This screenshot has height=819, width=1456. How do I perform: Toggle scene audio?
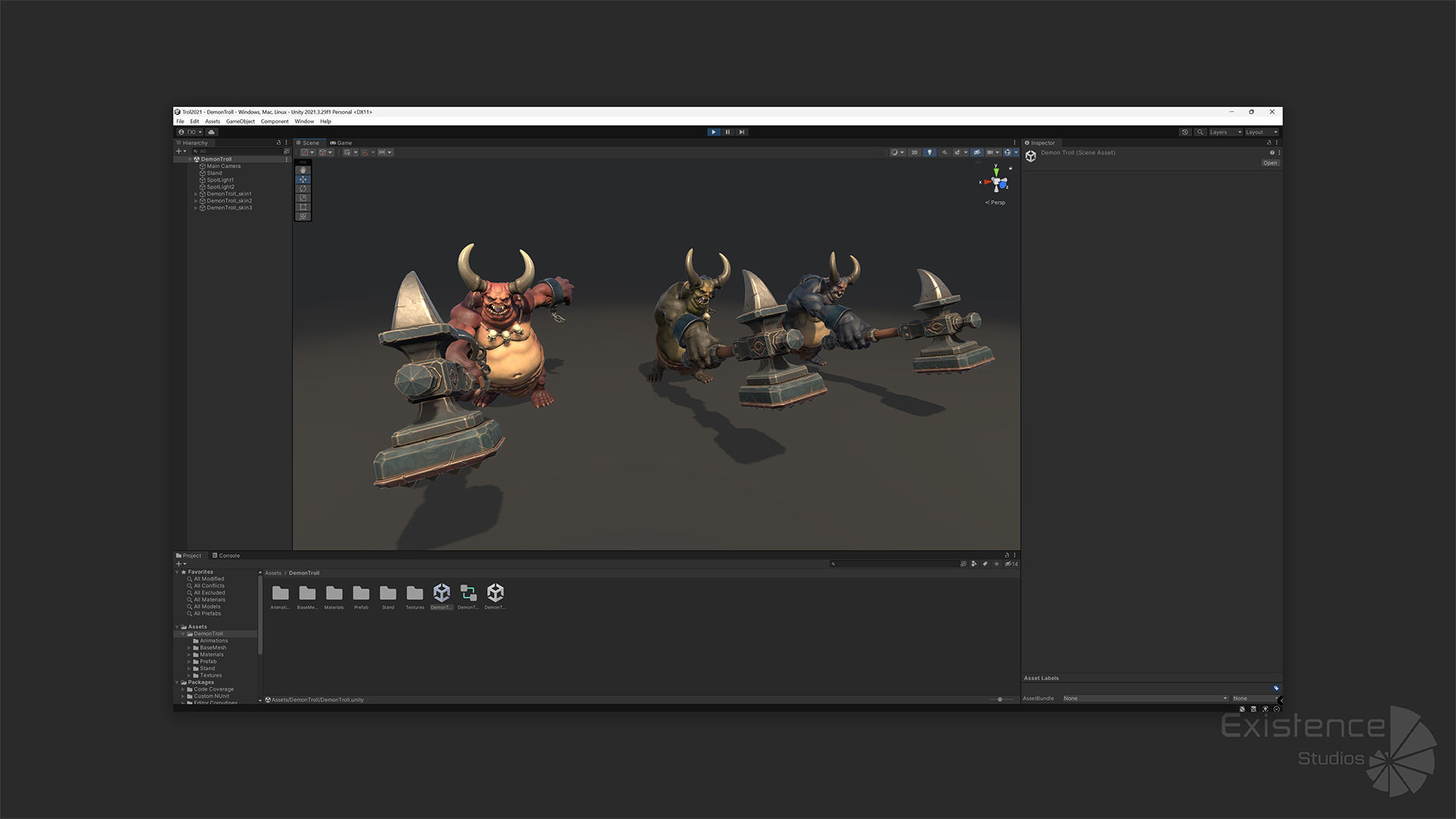(944, 152)
